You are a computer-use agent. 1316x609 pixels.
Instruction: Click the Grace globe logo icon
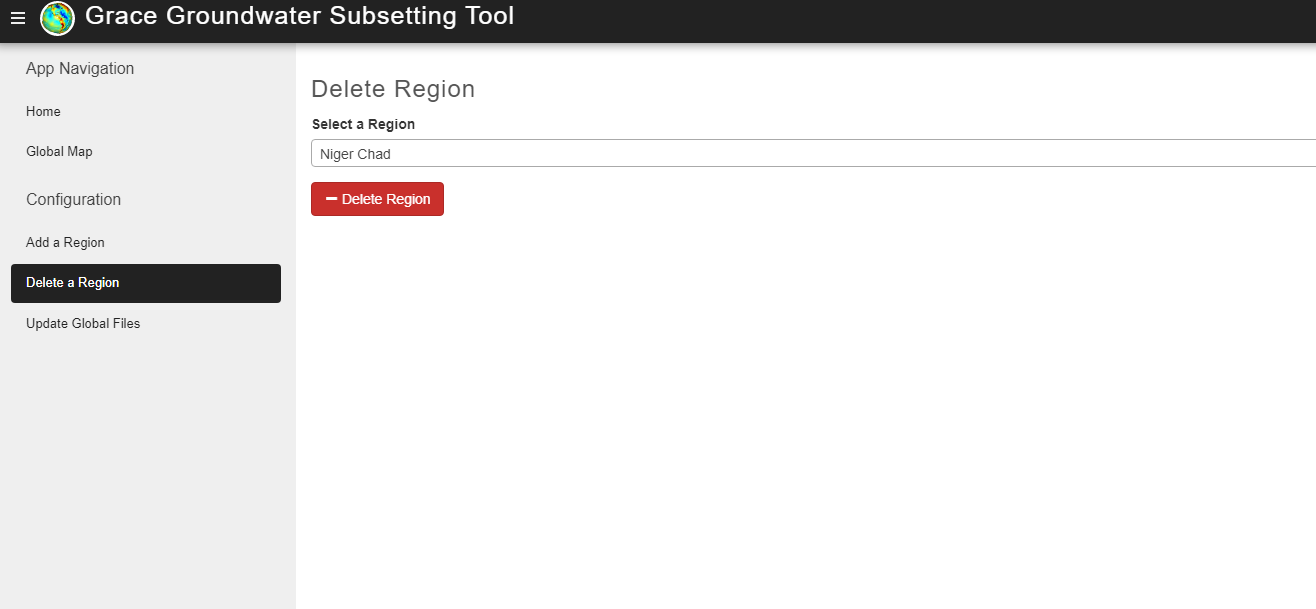pos(57,19)
